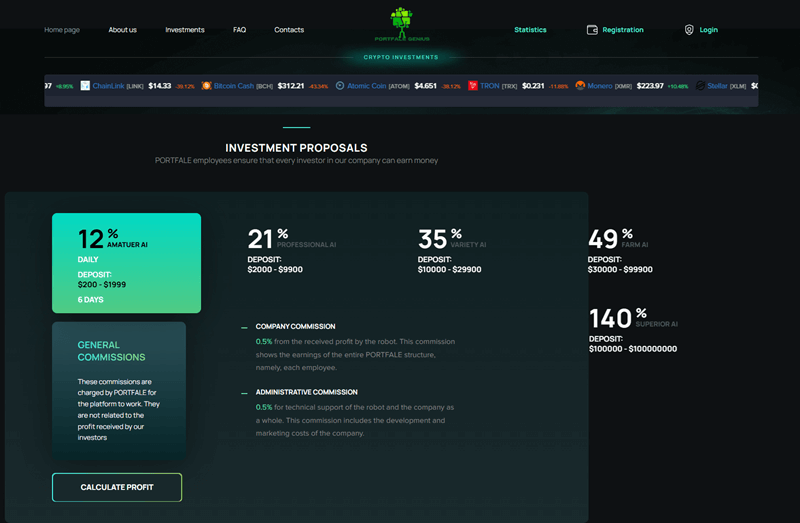Click the Bitcoin Cash name in ticker
The image size is (800, 523).
pyautogui.click(x=234, y=86)
